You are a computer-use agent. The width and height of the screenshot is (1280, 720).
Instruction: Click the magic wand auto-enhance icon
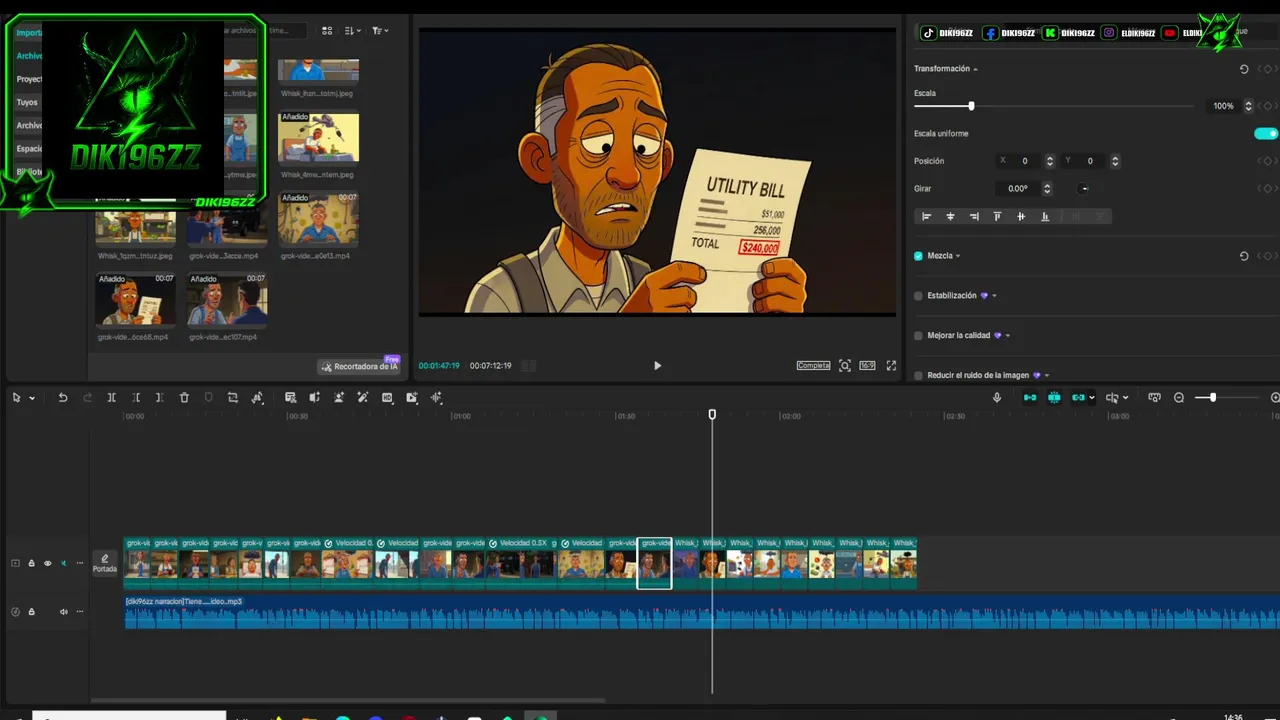pos(363,398)
